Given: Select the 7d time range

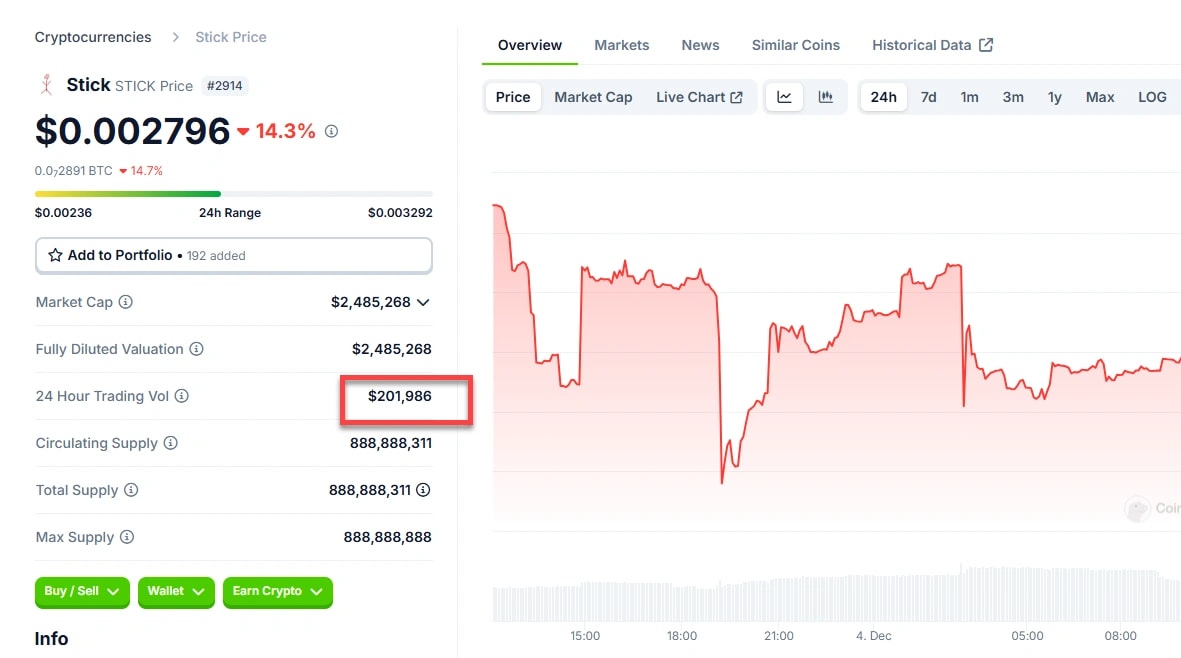Looking at the screenshot, I should coord(929,97).
